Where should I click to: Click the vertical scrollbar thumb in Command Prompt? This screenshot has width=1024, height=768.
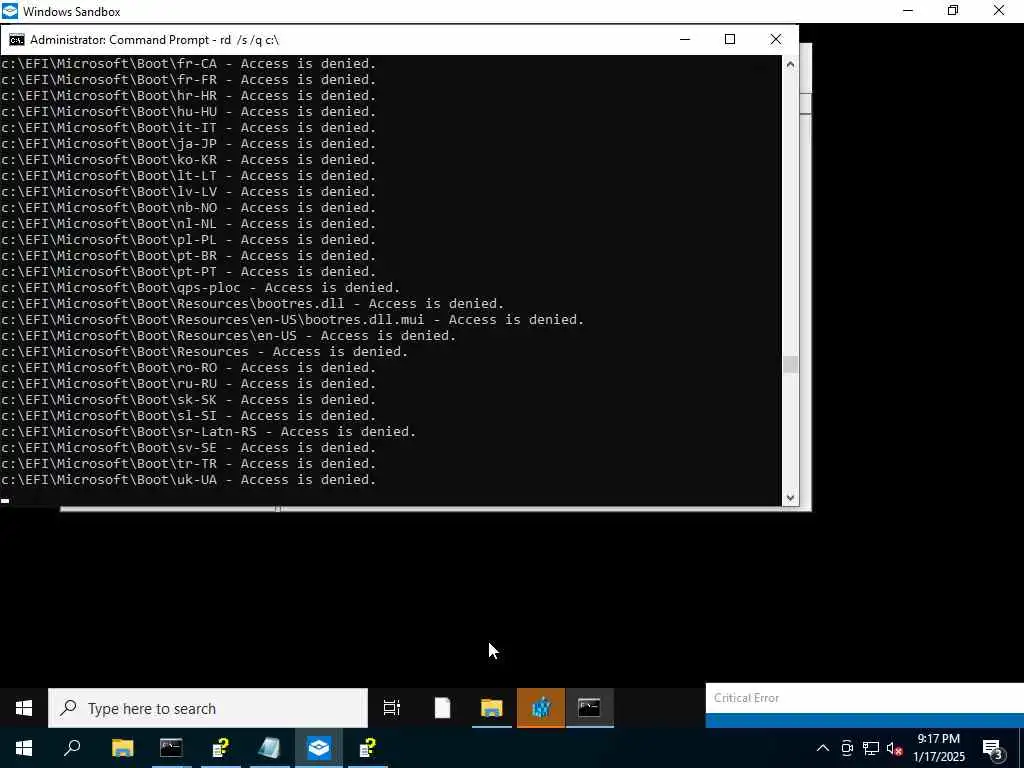(x=790, y=364)
